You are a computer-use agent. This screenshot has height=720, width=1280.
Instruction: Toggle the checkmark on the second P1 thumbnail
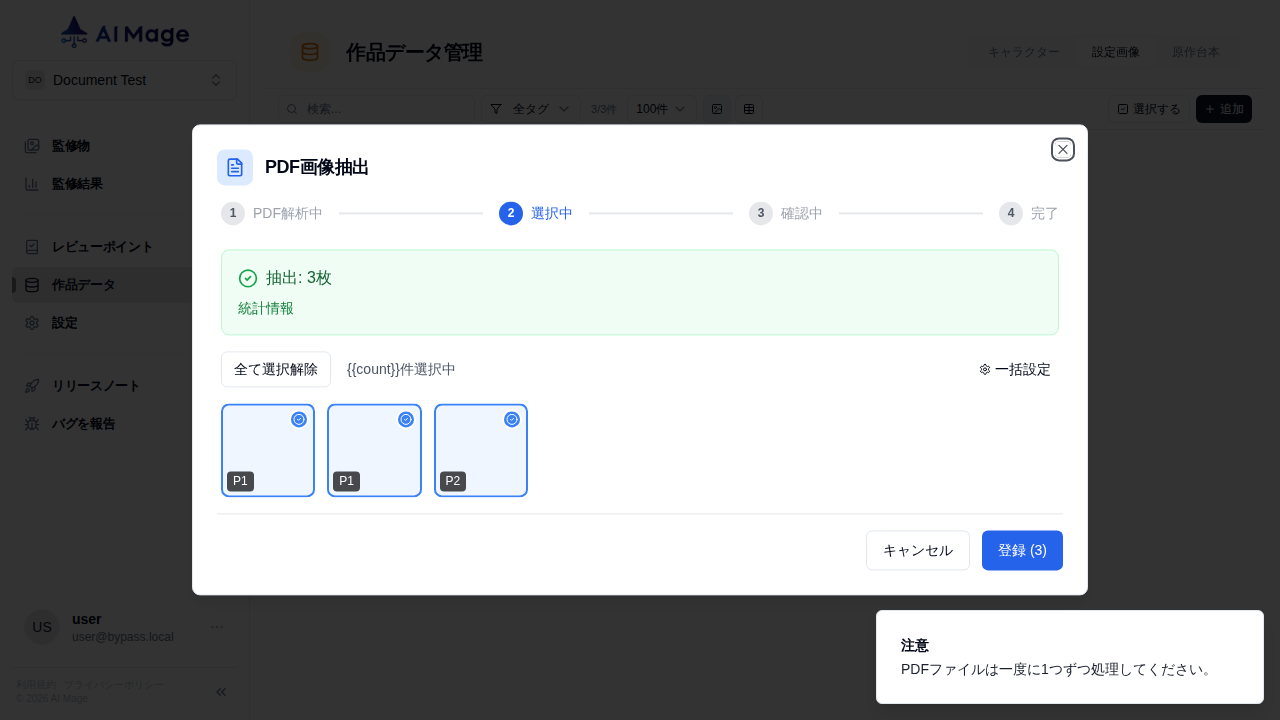[405, 419]
